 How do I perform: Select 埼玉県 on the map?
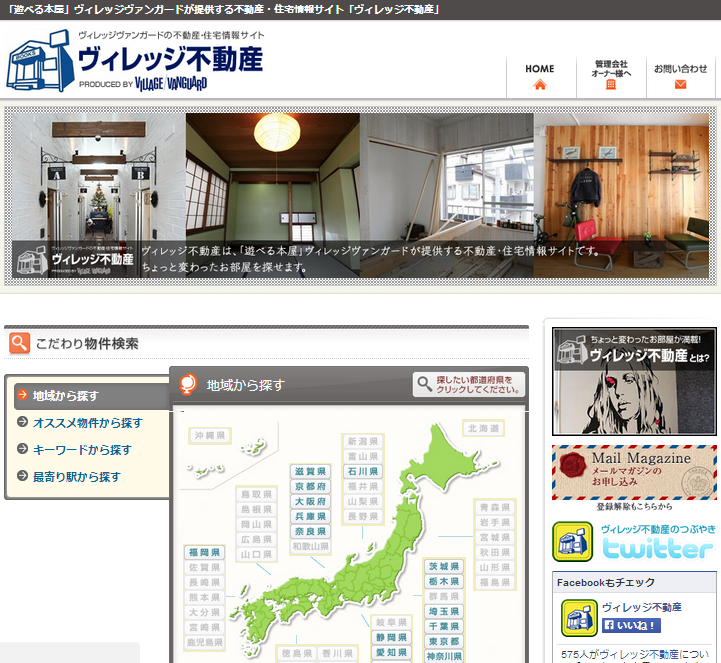point(444,612)
